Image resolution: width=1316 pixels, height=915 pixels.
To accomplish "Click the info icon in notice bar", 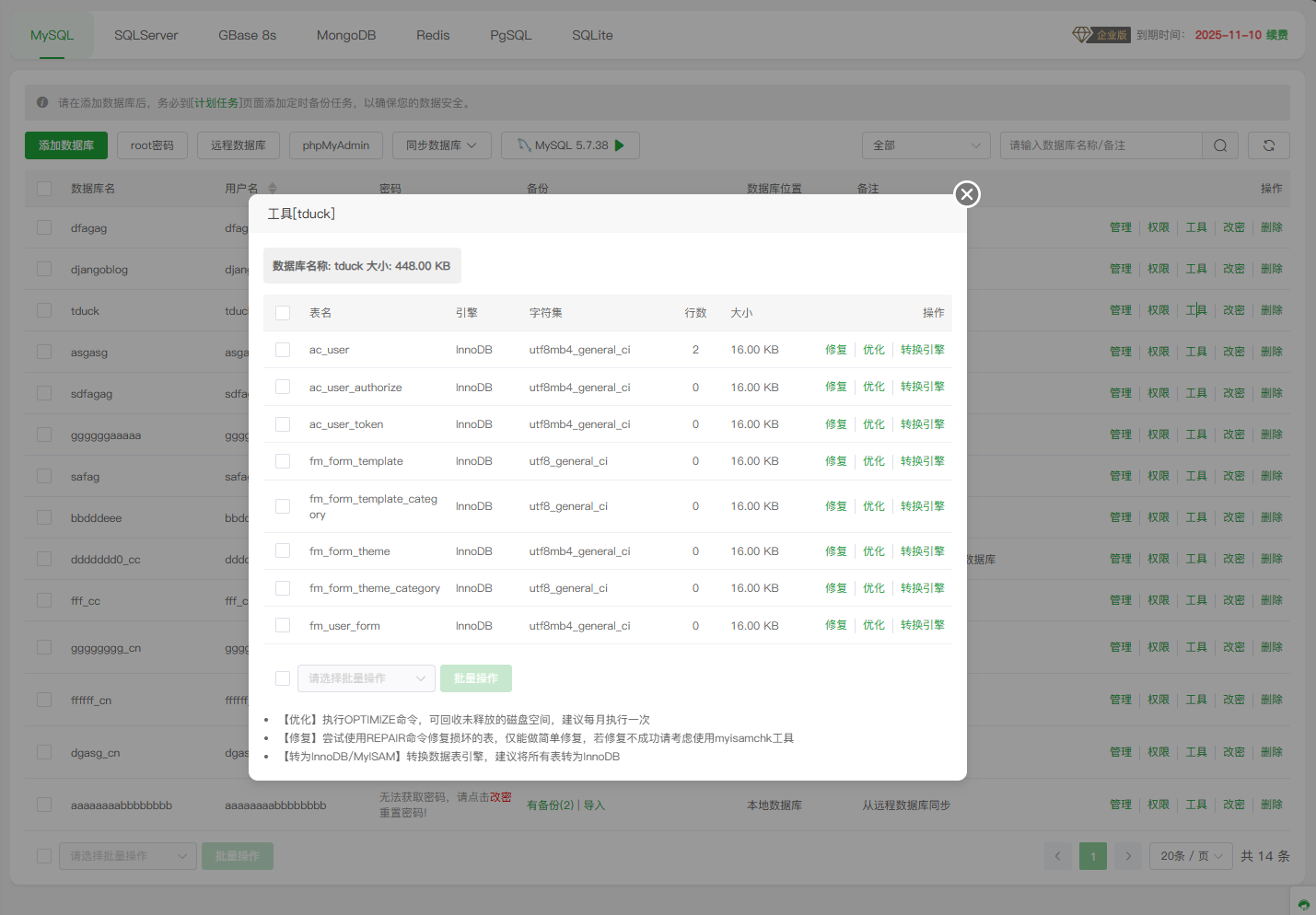I will [x=42, y=103].
